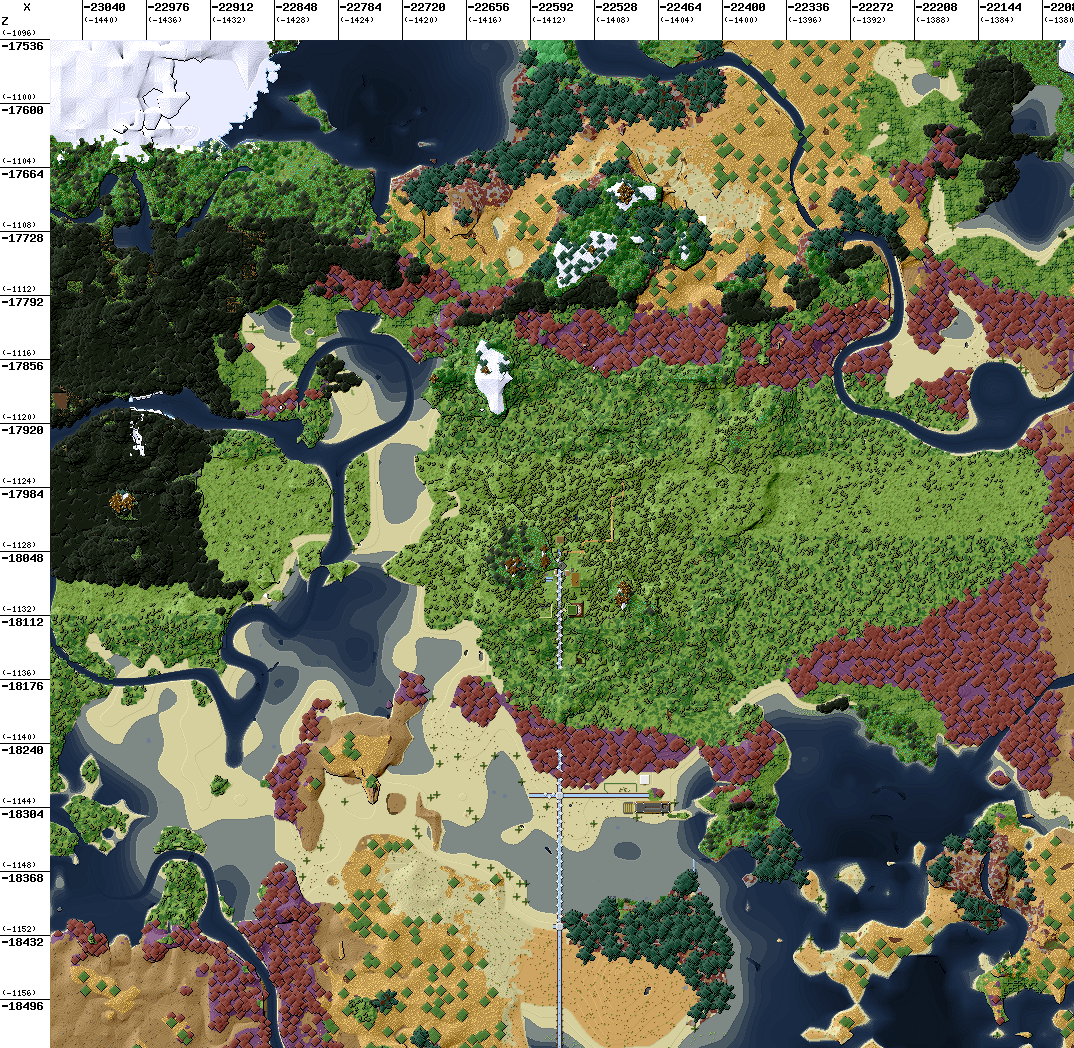Screen dimensions: 1074x1048
Task: Click the Z axis header letter
Action: tap(6, 21)
